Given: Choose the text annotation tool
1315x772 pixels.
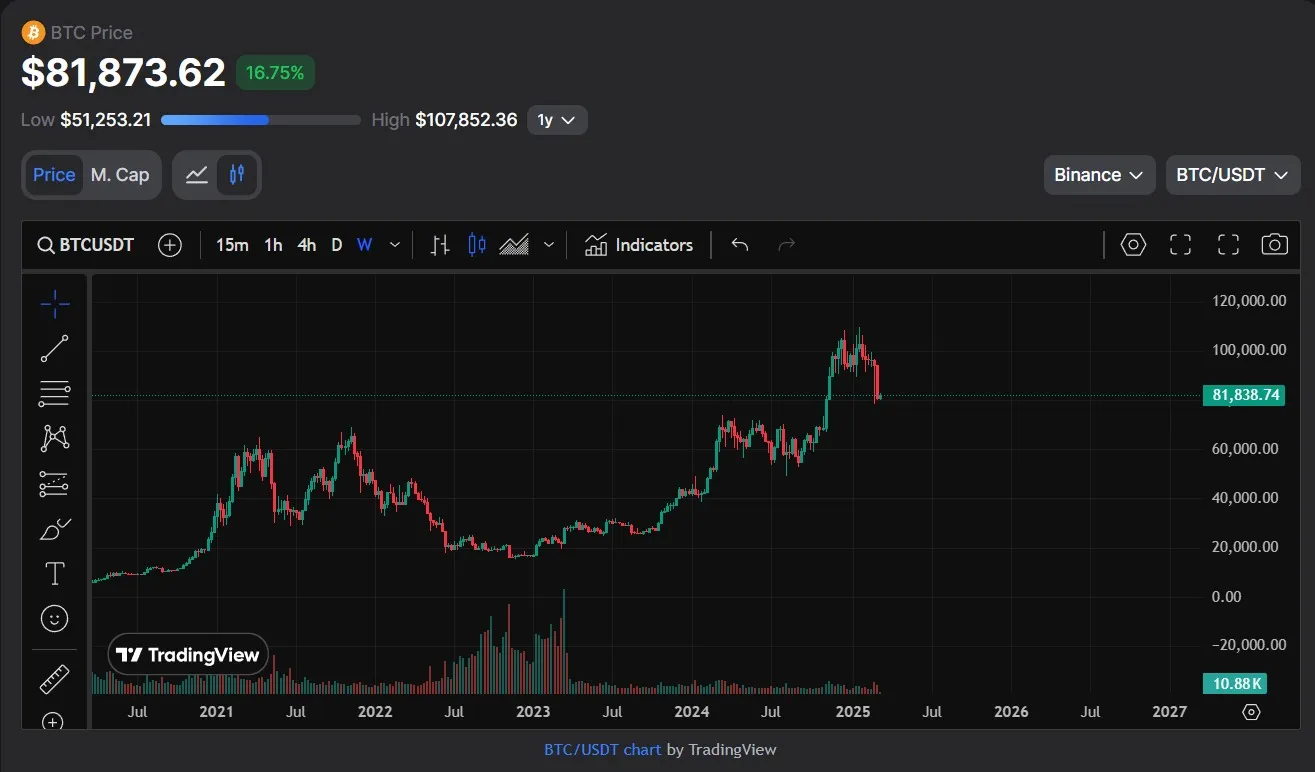Looking at the screenshot, I should click(54, 574).
